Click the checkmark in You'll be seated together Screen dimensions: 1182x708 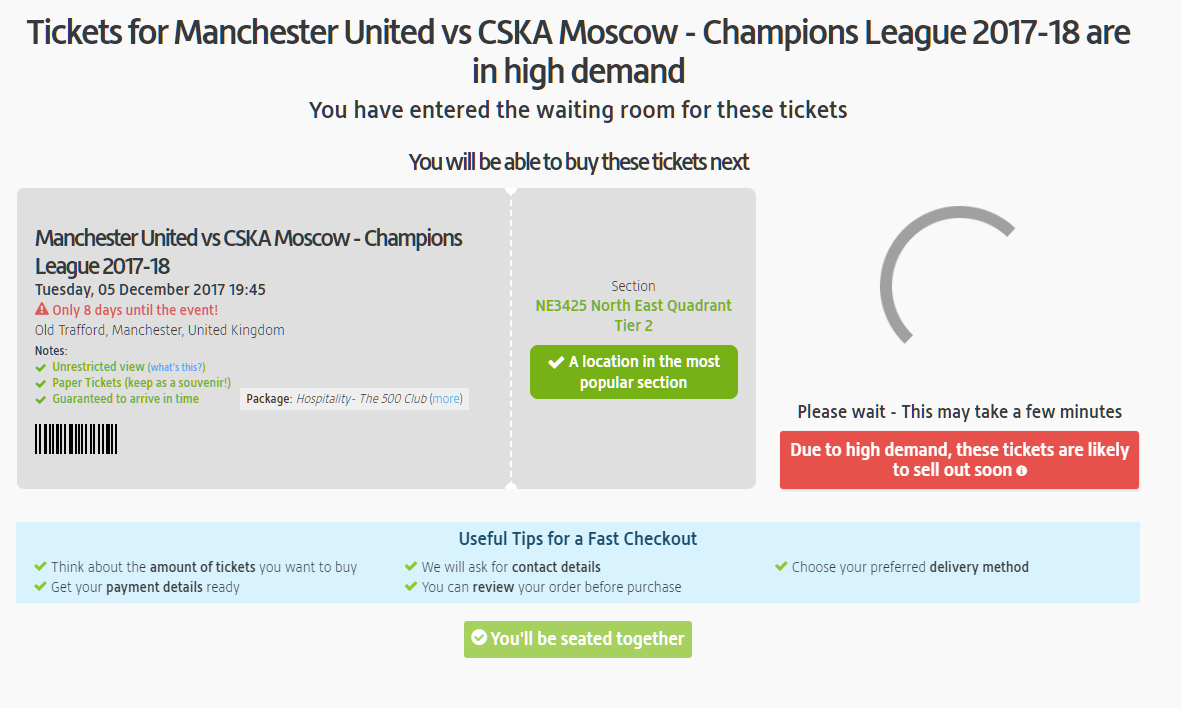pyautogui.click(x=478, y=639)
